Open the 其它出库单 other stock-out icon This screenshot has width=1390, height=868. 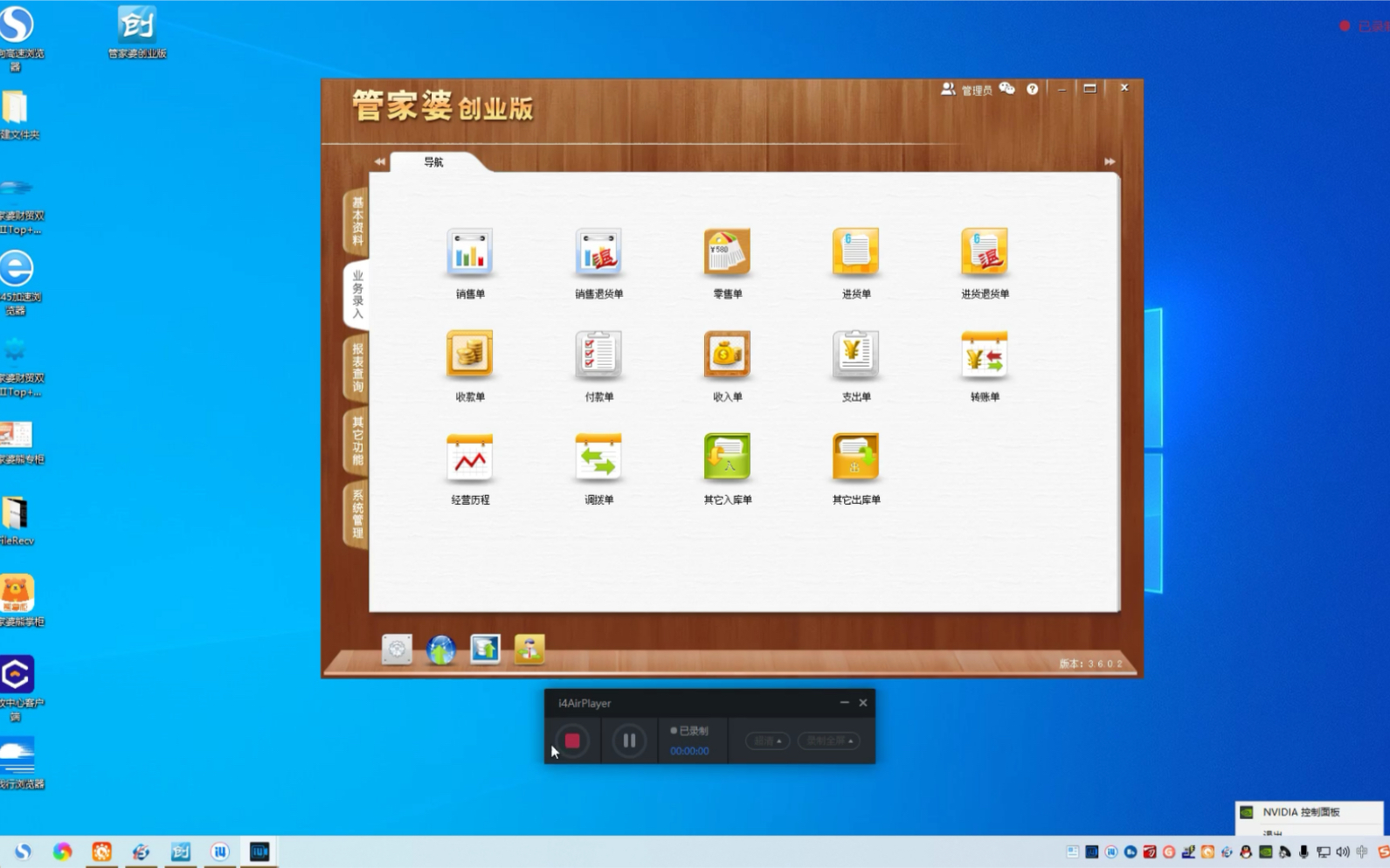(x=855, y=458)
